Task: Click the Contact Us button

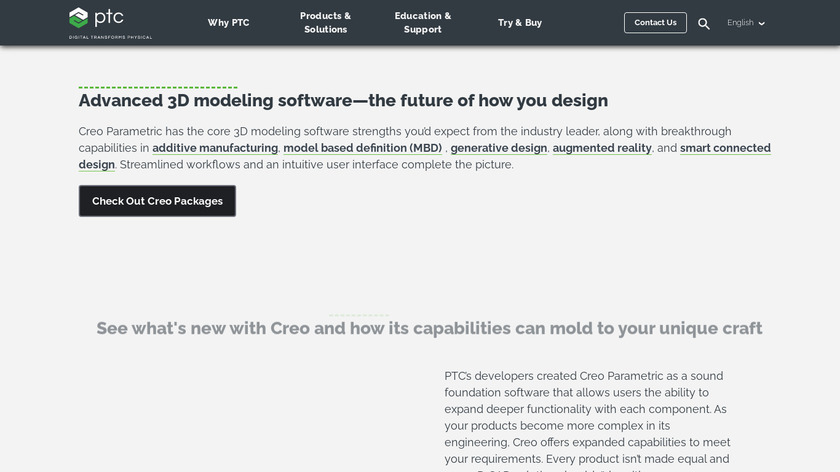Action: (x=655, y=23)
